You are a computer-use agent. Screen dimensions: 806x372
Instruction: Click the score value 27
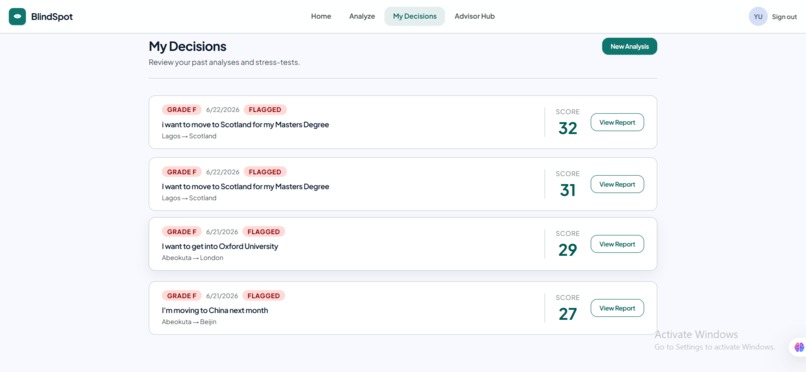pyautogui.click(x=567, y=313)
